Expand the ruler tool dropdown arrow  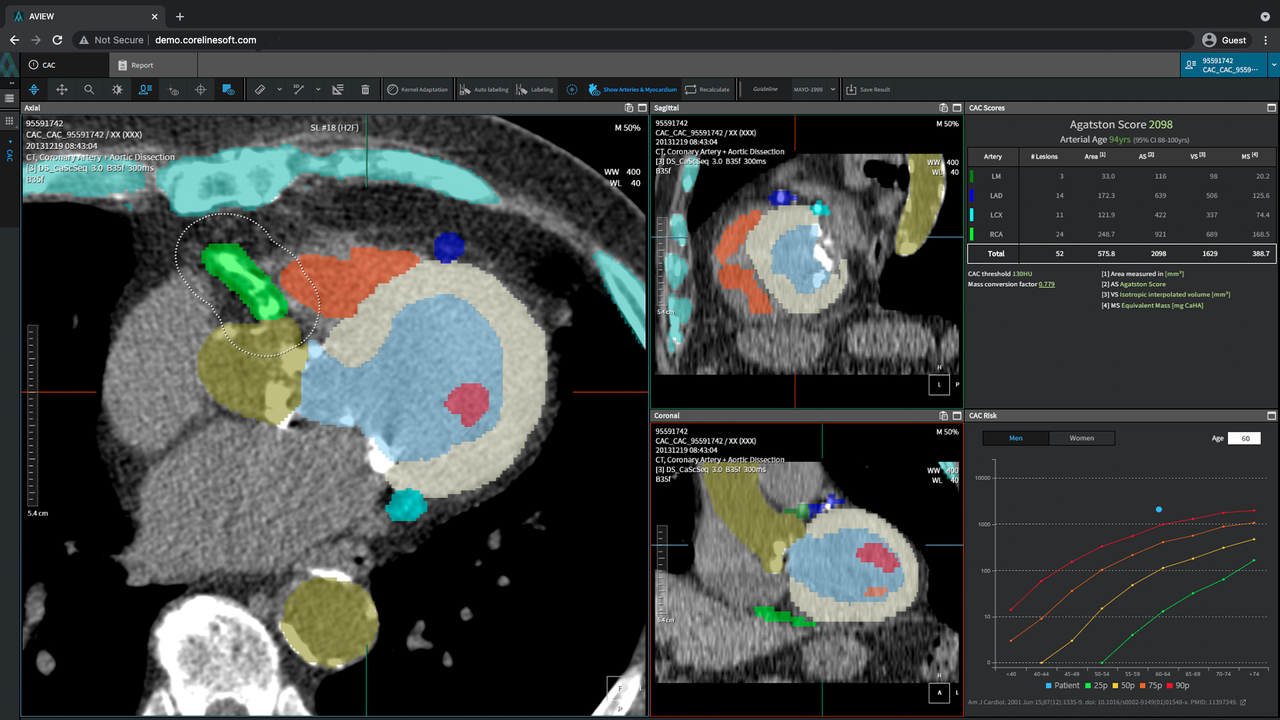click(278, 89)
